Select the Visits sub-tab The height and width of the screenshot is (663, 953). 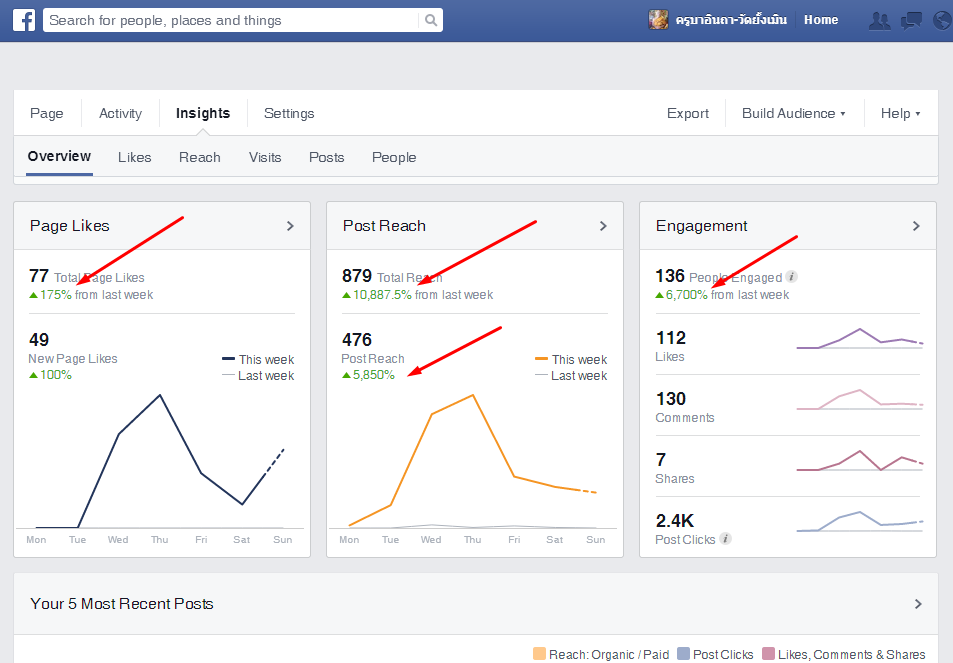tap(265, 157)
